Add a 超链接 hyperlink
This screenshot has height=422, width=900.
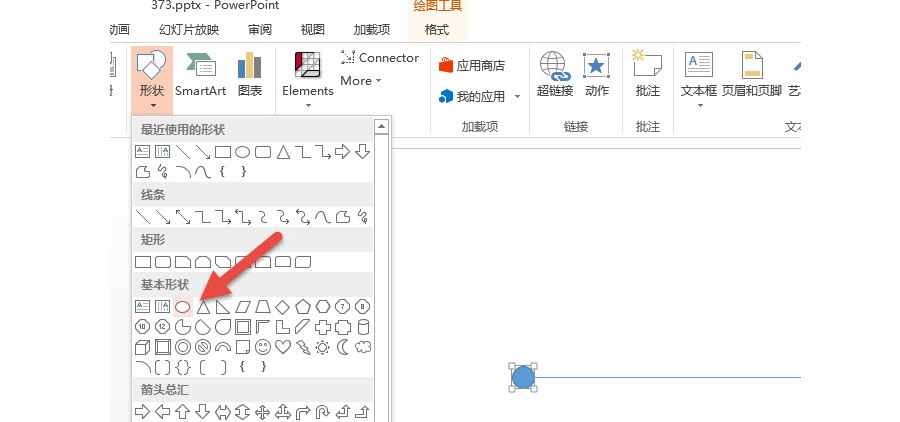click(x=554, y=75)
